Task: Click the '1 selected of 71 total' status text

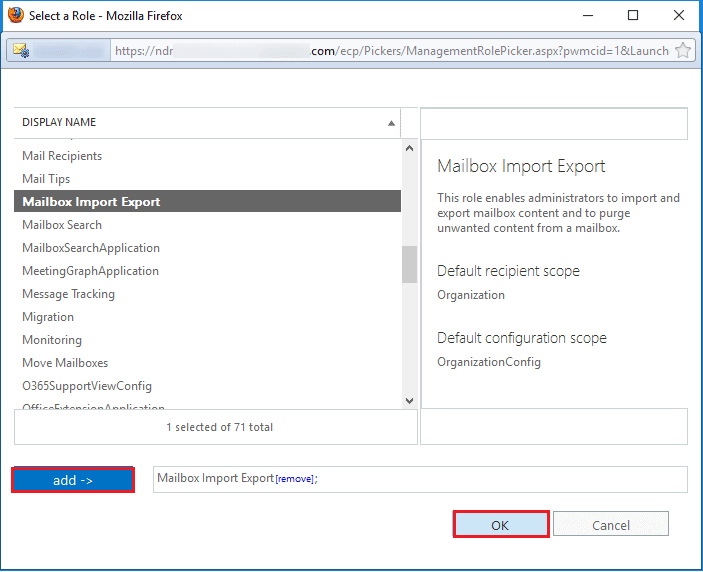Action: click(x=219, y=427)
